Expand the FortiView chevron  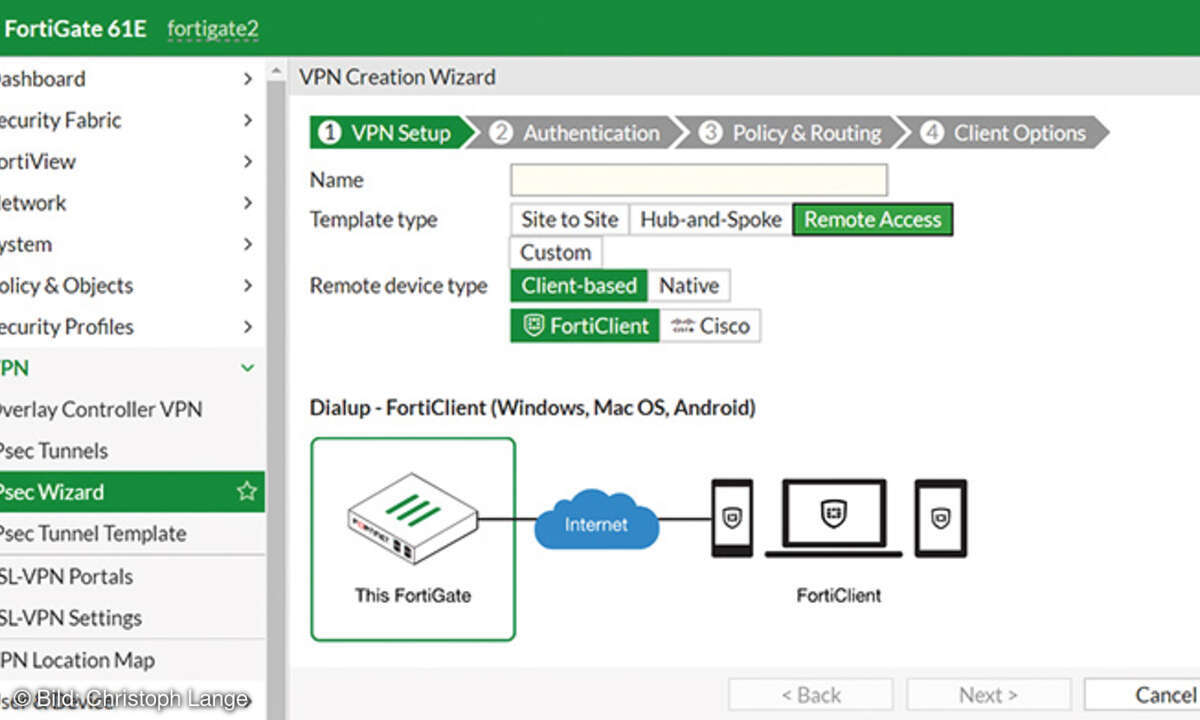(x=248, y=162)
